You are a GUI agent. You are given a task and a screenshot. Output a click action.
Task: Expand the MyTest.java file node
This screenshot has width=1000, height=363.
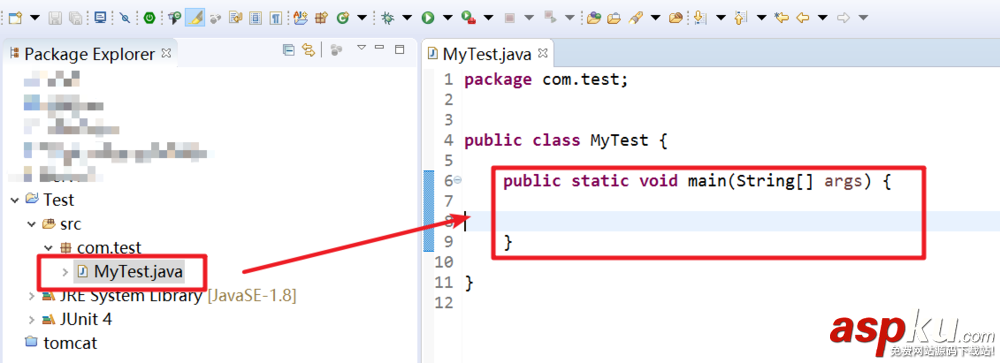tap(65, 272)
